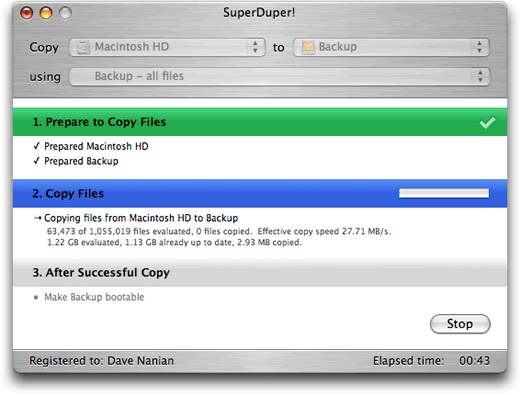The height and width of the screenshot is (395, 520).
Task: Click the arrow icon beside Copying files
Action: tap(37, 218)
